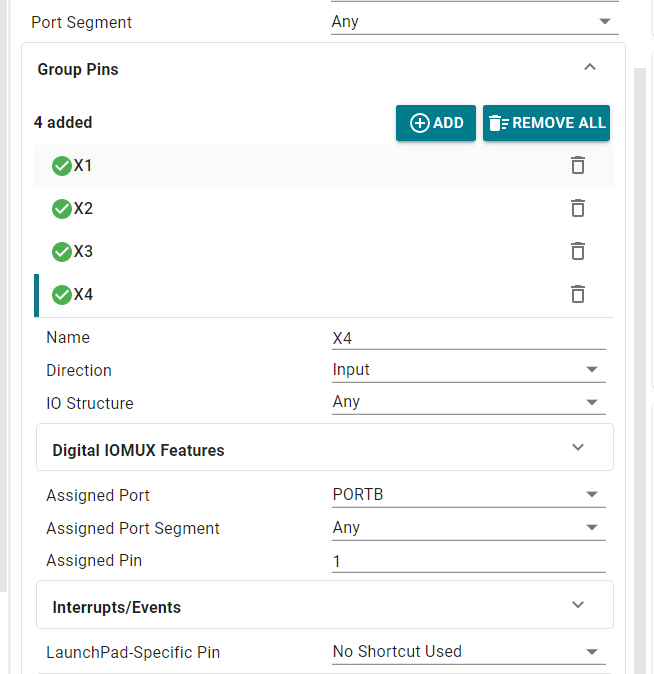Screen dimensions: 654x674
Task: Delete the X1 pin
Action: click(x=577, y=165)
